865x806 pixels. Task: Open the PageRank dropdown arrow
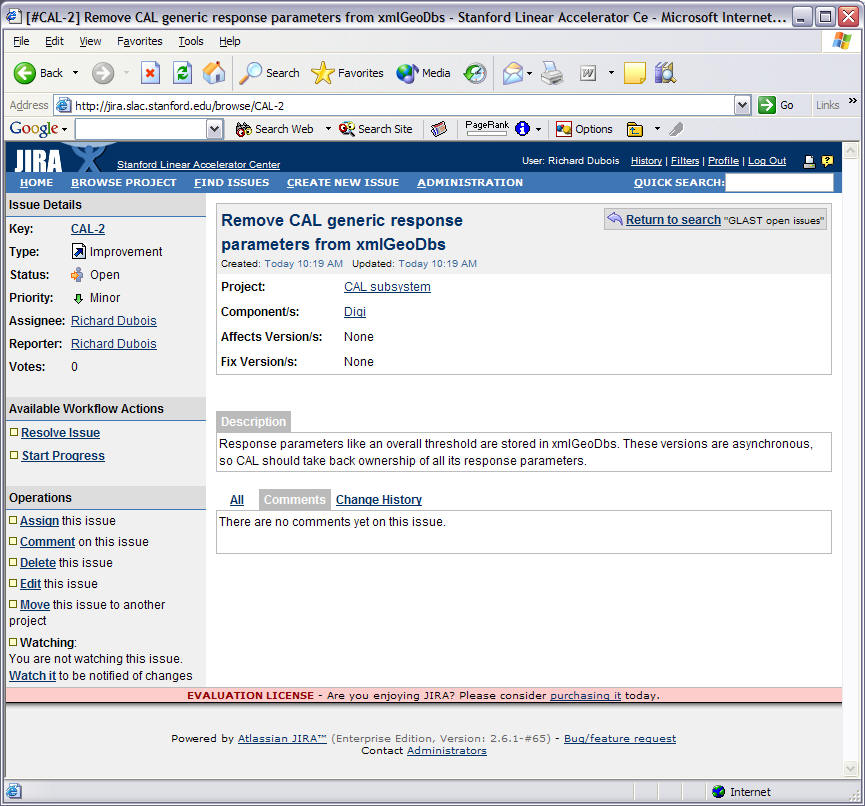538,129
